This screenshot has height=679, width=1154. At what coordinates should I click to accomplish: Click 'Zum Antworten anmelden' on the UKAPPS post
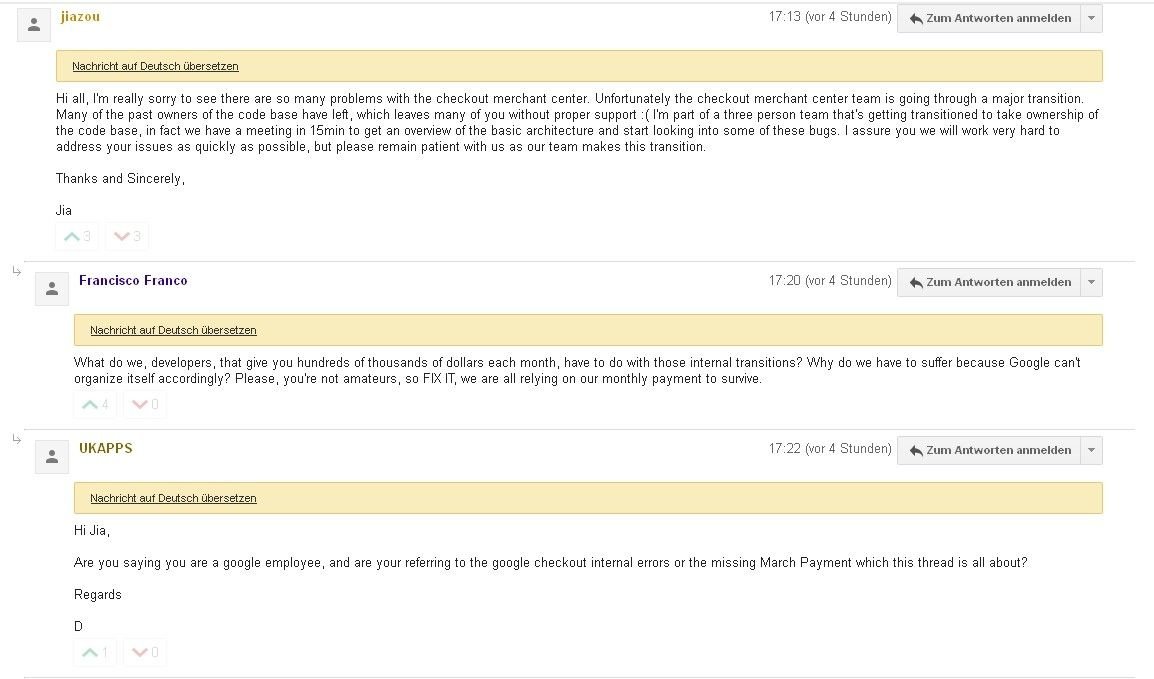[x=989, y=450]
